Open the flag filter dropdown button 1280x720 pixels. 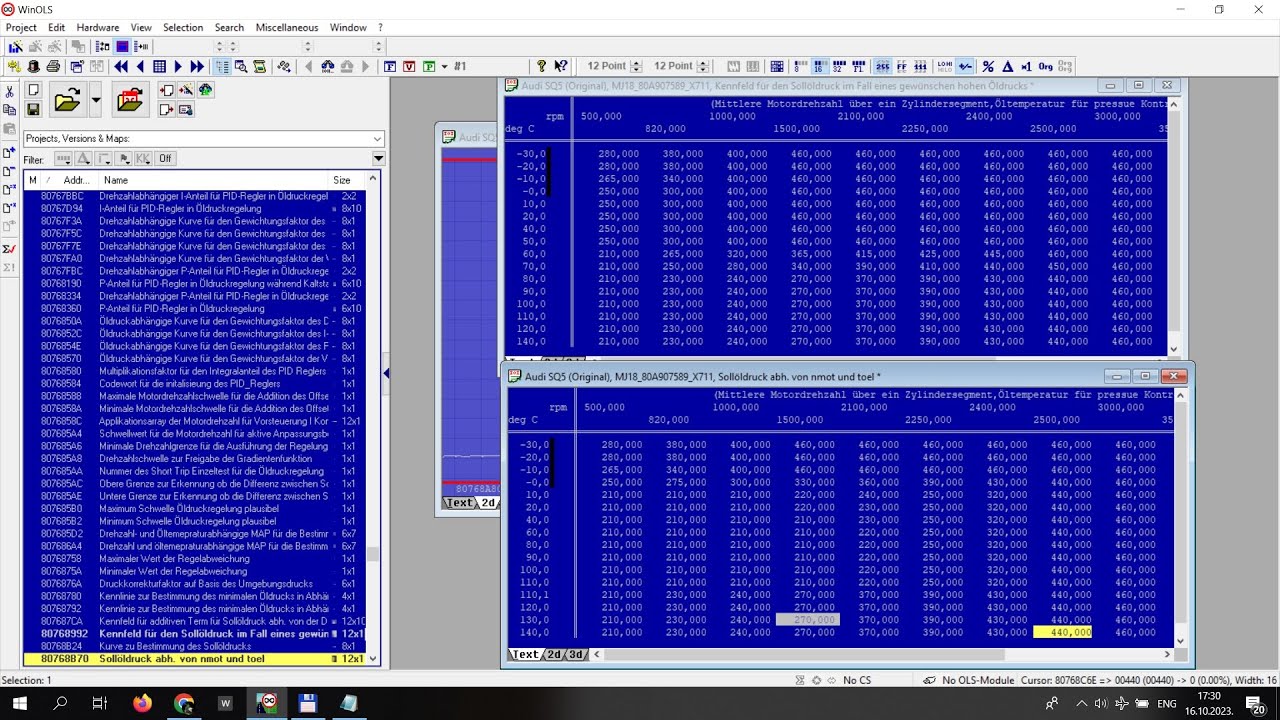(x=124, y=158)
